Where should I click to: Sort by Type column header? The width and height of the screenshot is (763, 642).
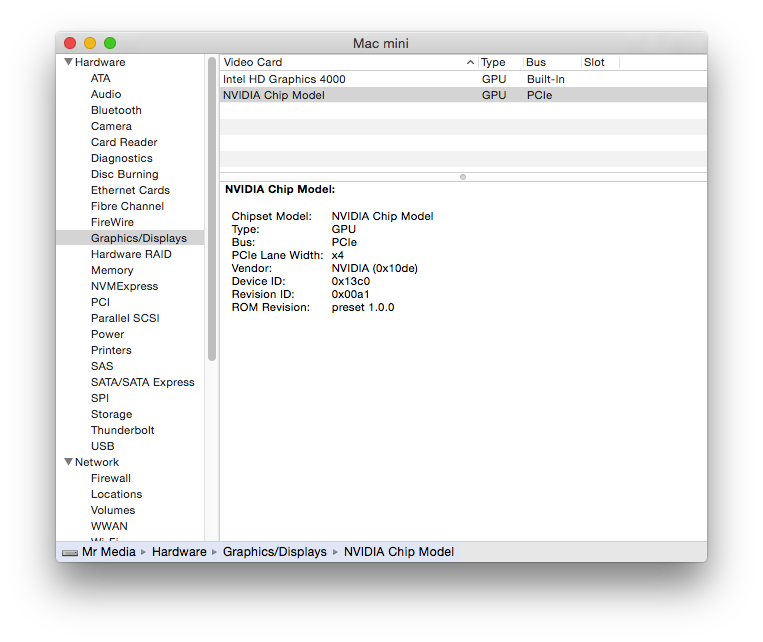[501, 62]
